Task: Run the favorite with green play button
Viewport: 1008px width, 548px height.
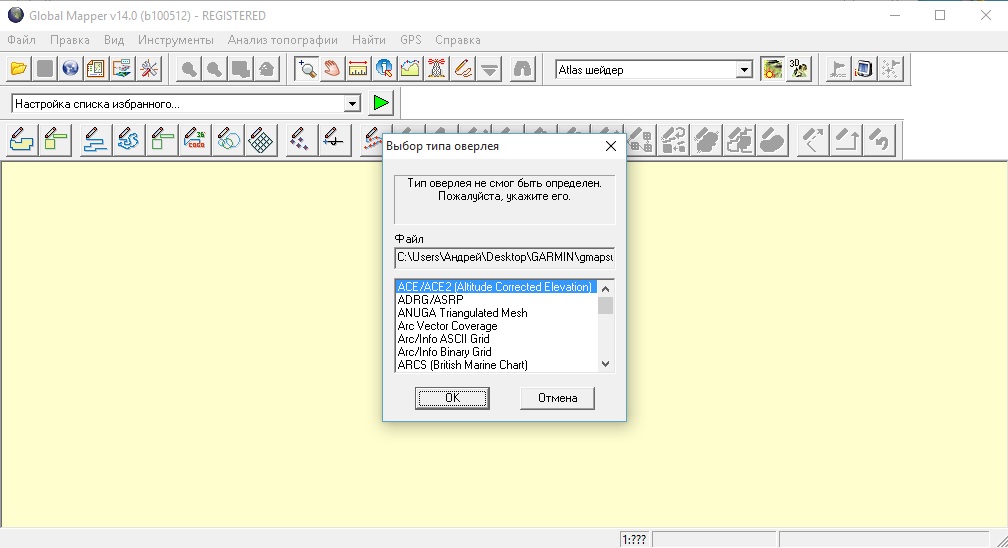Action: pos(381,103)
